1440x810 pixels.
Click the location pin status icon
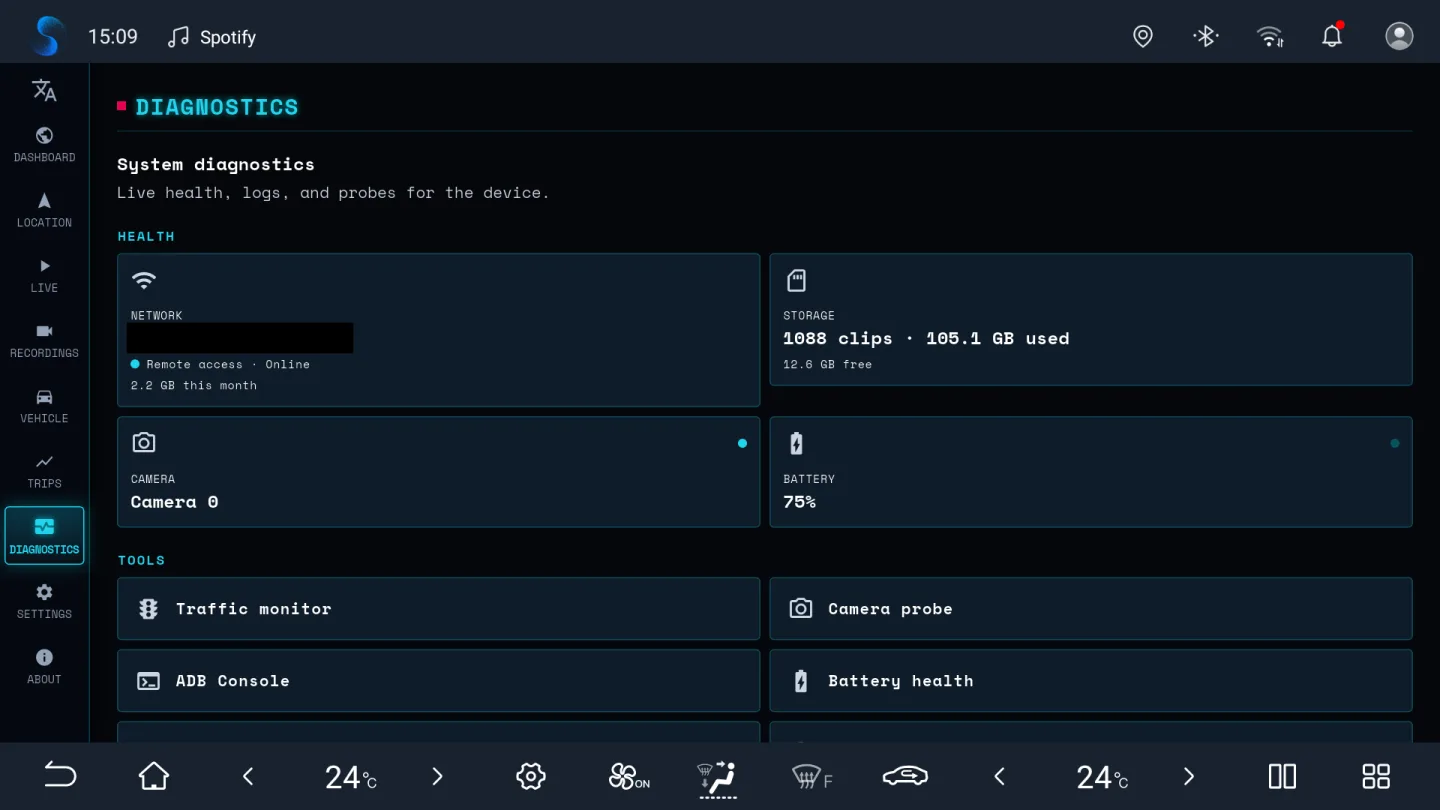[x=1143, y=36]
